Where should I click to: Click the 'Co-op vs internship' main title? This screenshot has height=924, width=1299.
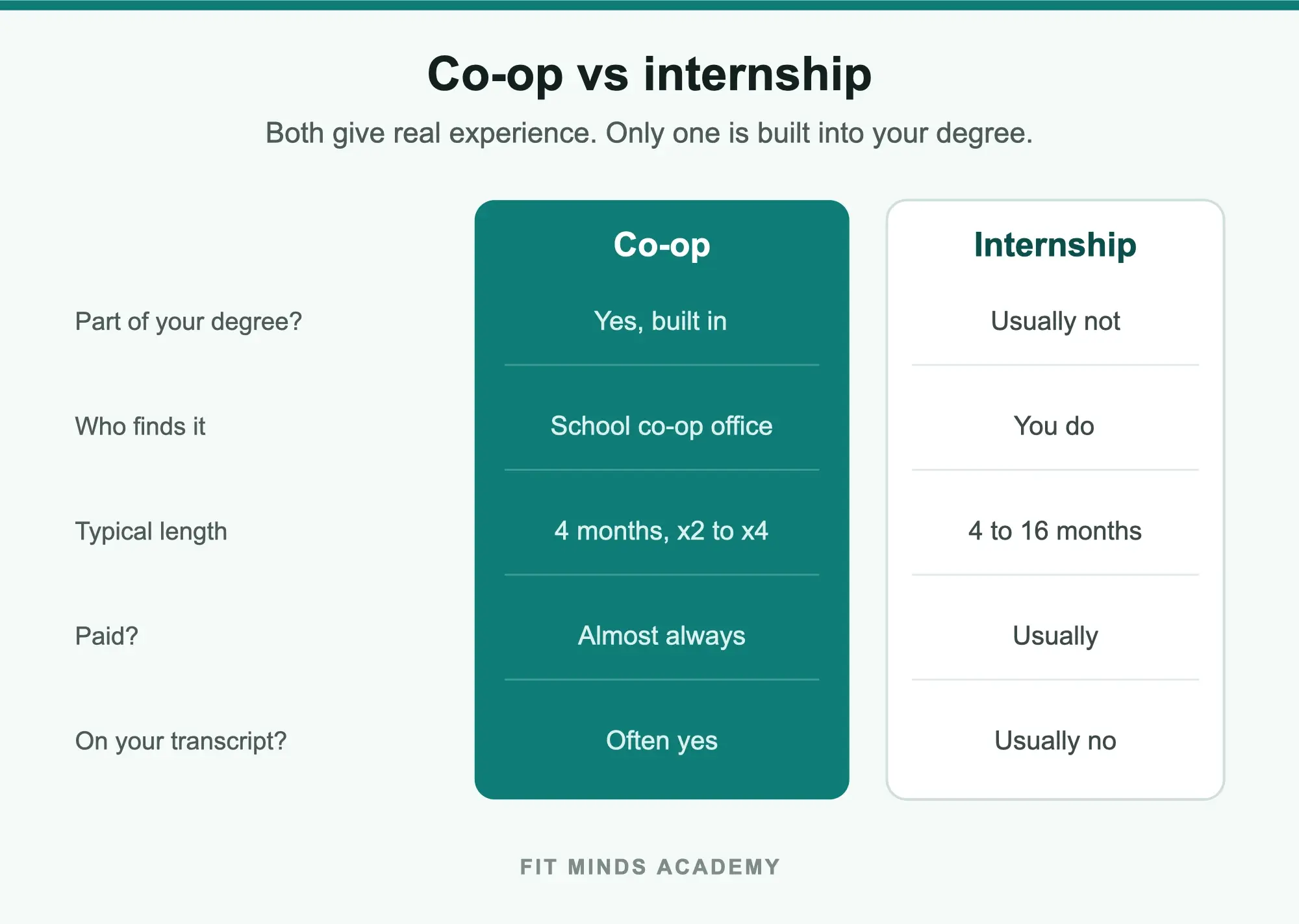pos(649,75)
